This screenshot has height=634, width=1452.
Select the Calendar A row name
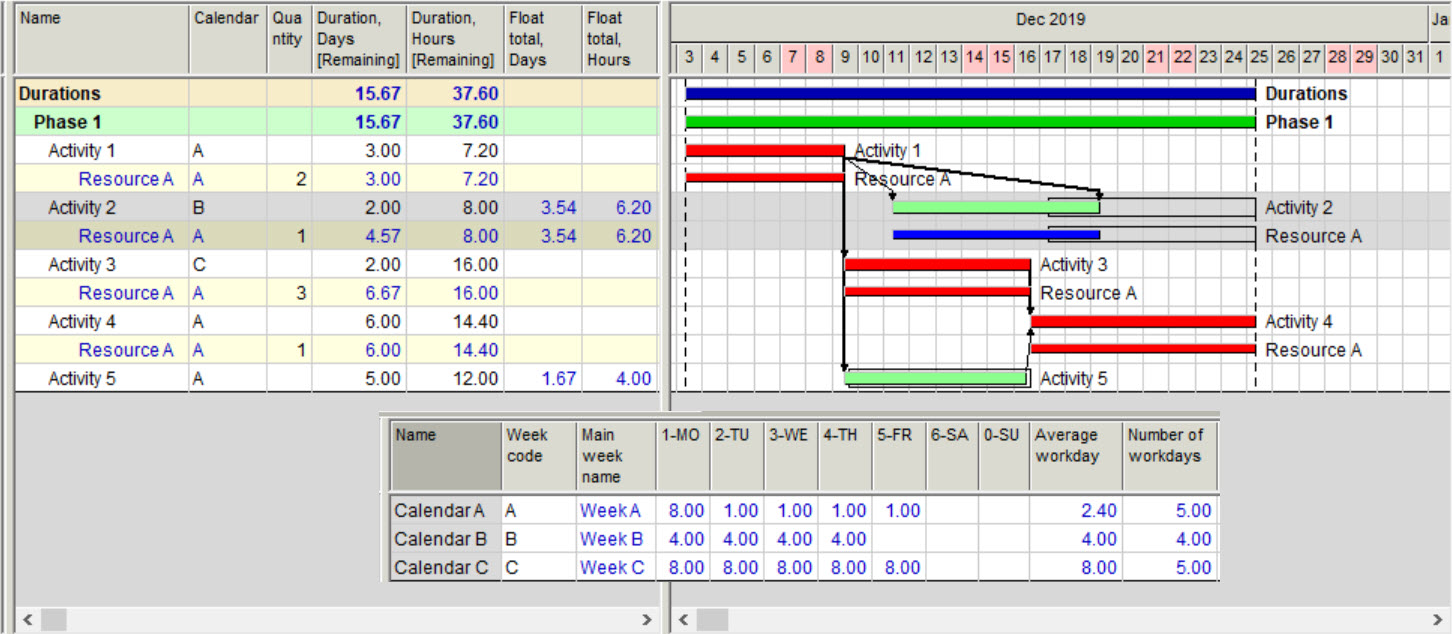[440, 511]
